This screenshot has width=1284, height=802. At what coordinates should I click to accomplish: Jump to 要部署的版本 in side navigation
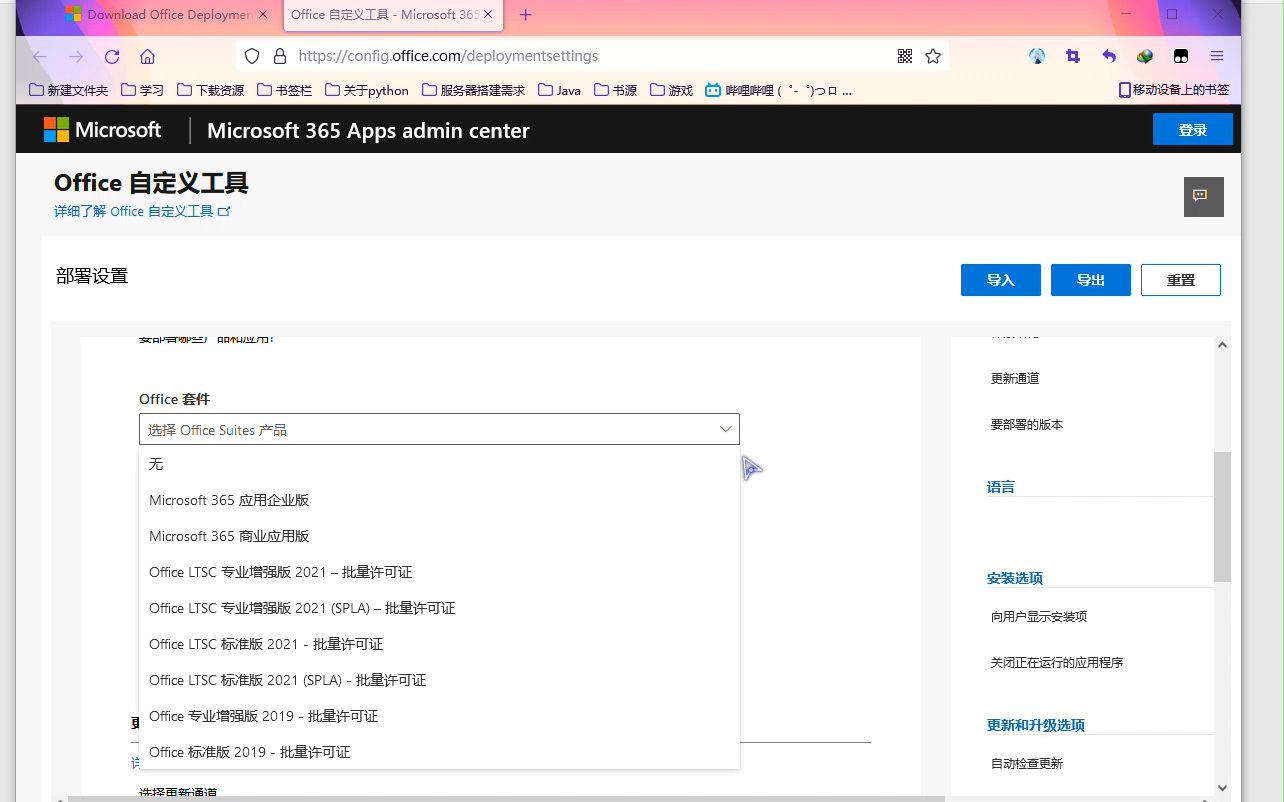click(x=1027, y=424)
